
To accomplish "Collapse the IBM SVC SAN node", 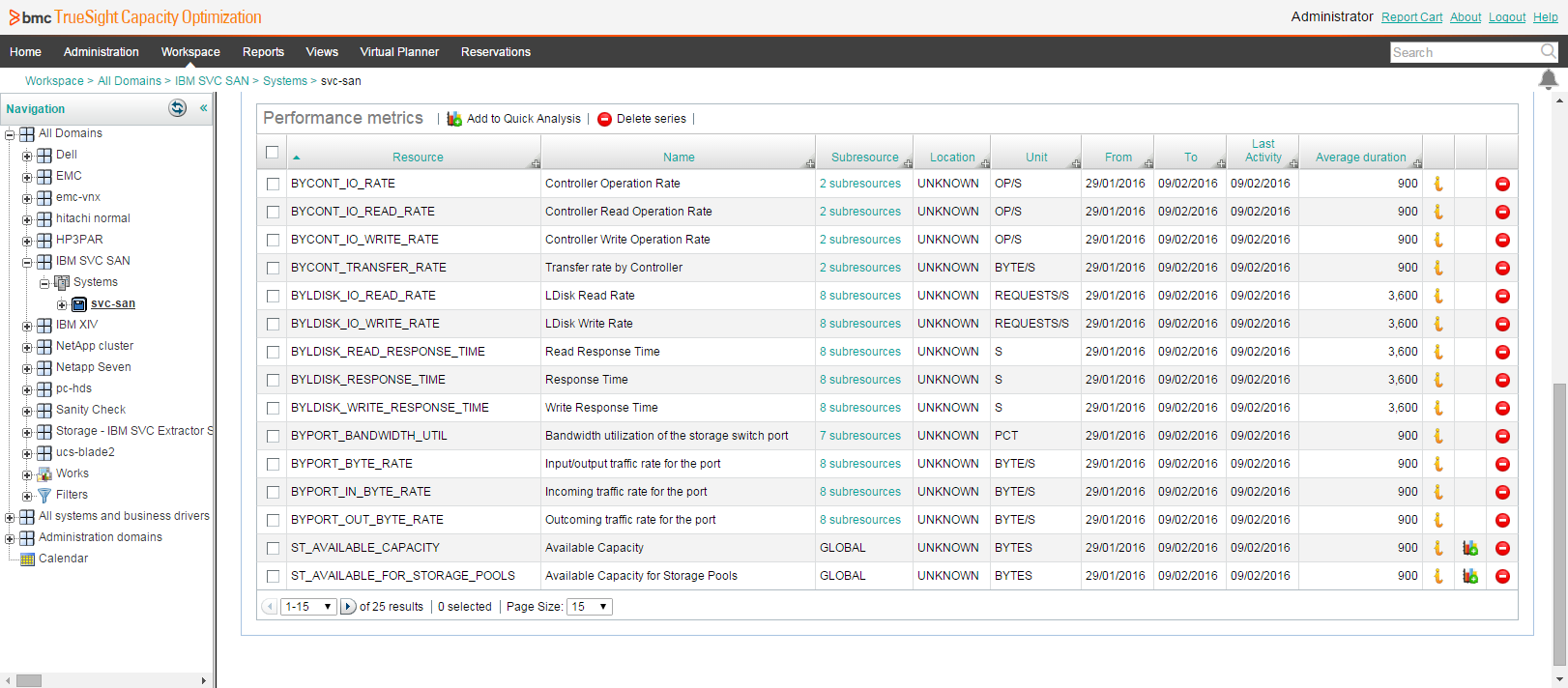I will coord(27,262).
